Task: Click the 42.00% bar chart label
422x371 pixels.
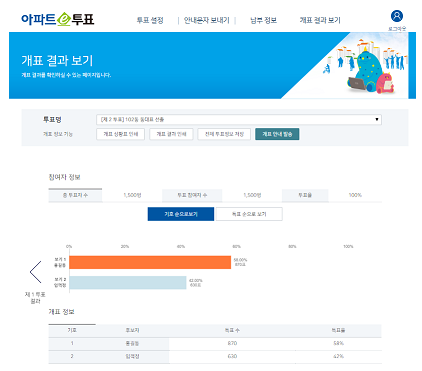Action: point(195,280)
